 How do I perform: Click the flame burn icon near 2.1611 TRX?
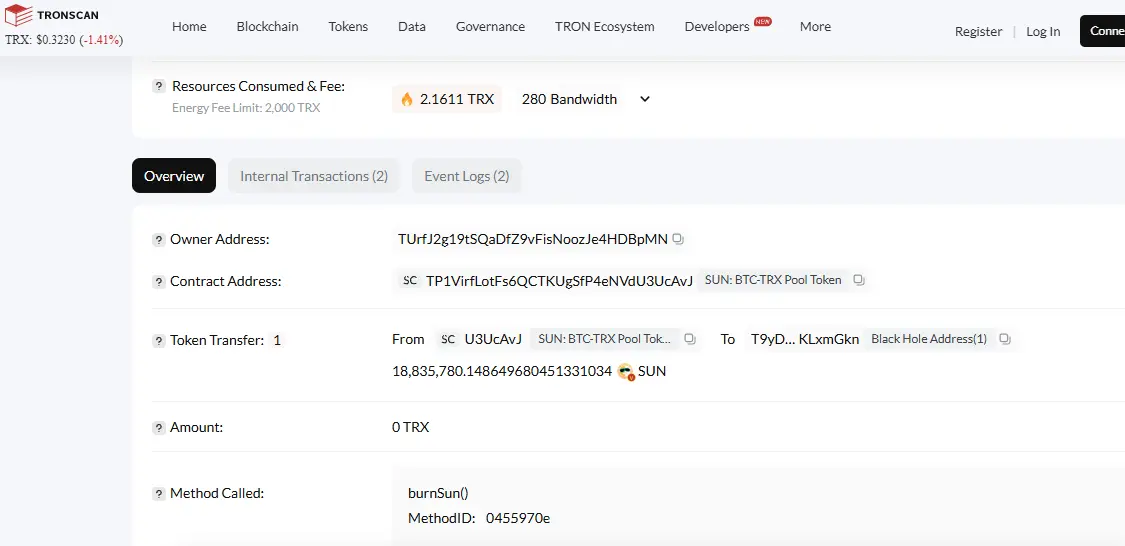click(x=407, y=99)
